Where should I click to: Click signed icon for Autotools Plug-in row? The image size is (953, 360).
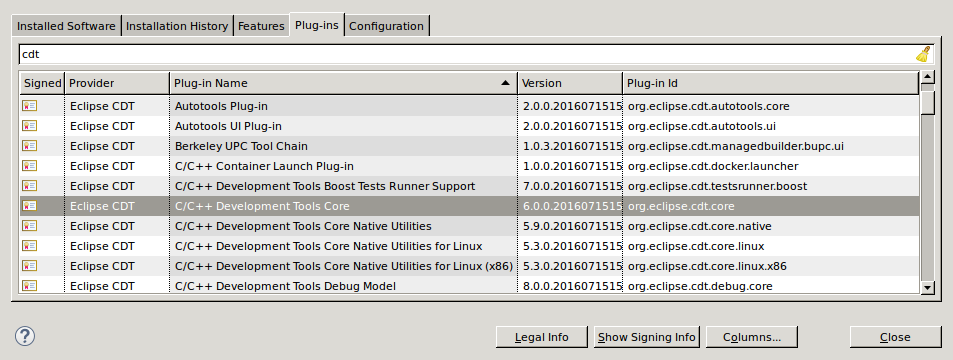pyautogui.click(x=30, y=106)
